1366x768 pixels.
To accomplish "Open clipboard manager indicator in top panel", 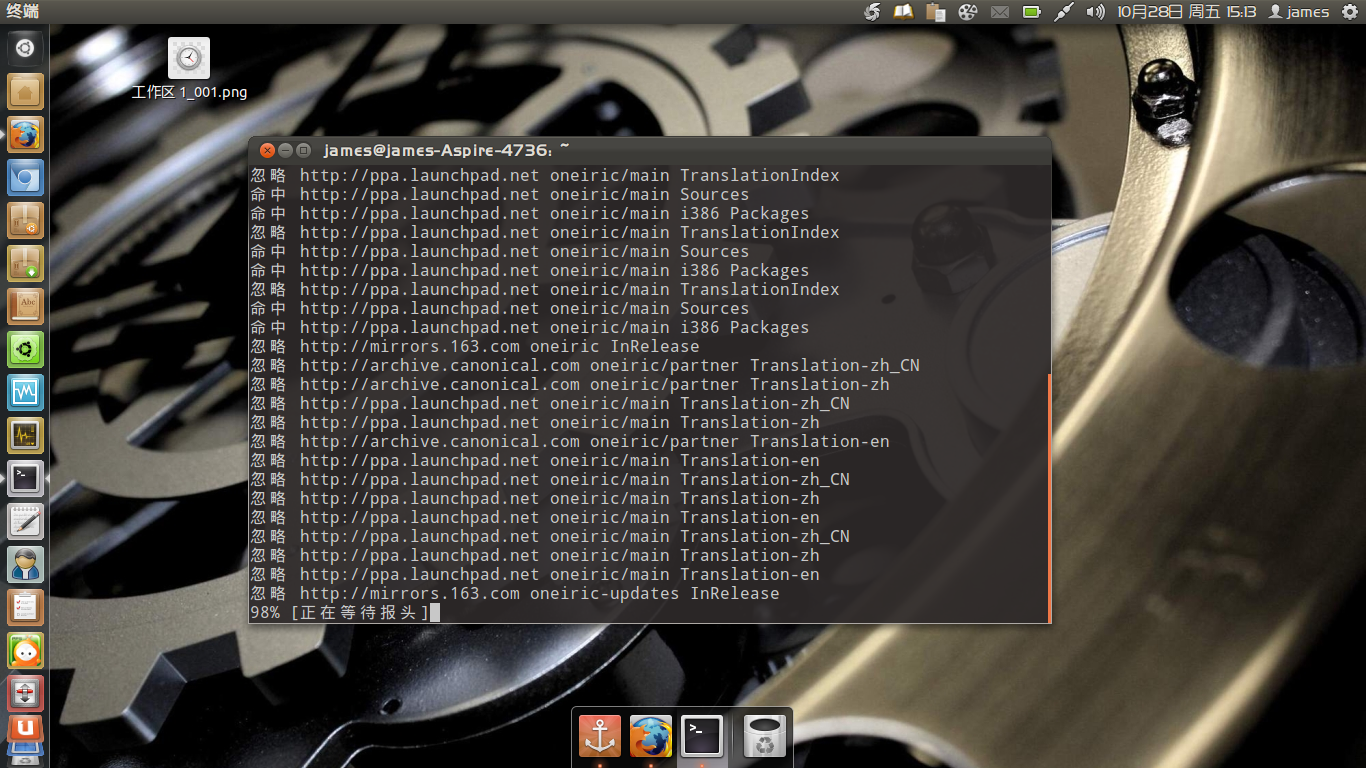I will [x=936, y=12].
